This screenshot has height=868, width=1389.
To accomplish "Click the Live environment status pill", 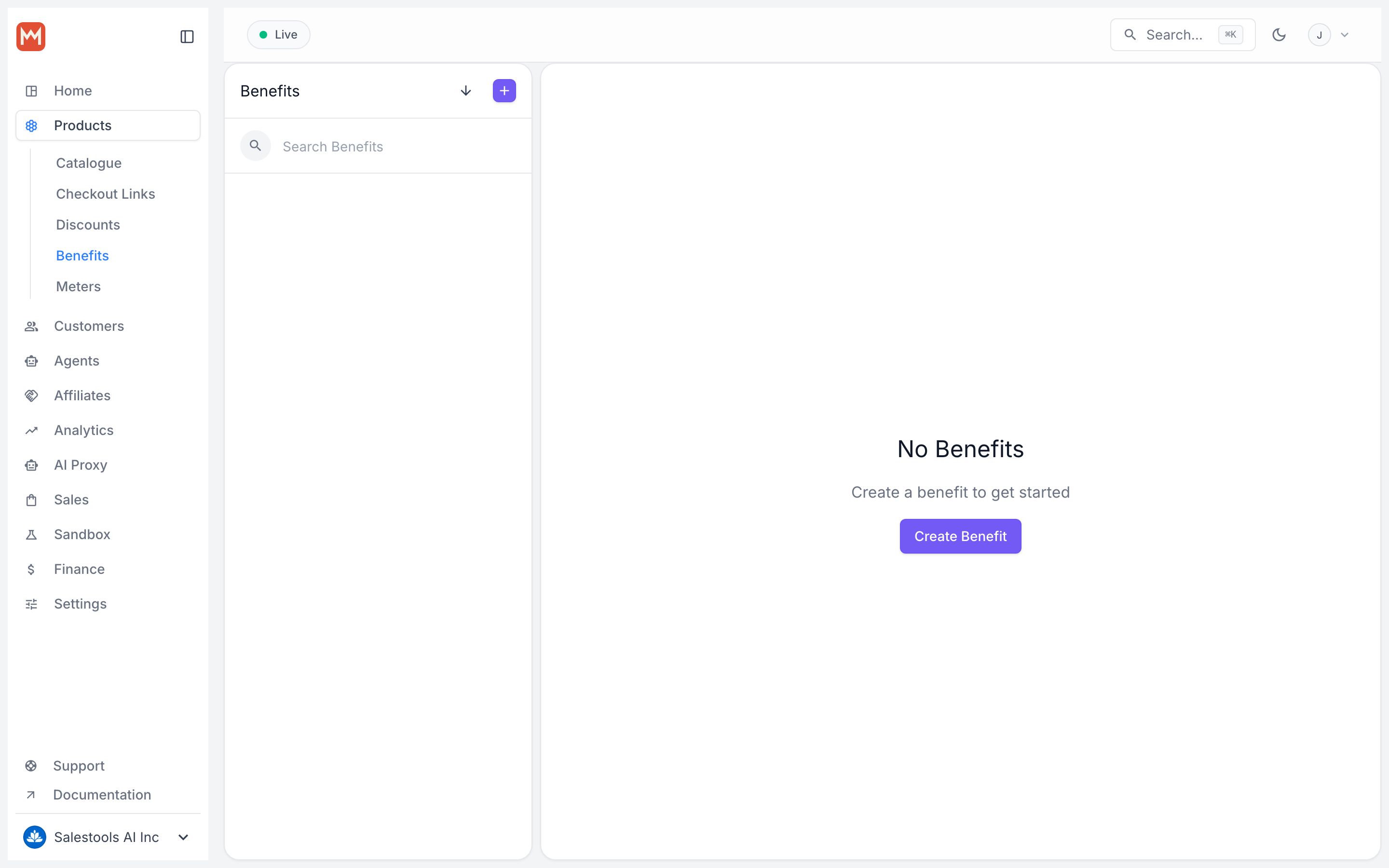I will point(278,34).
